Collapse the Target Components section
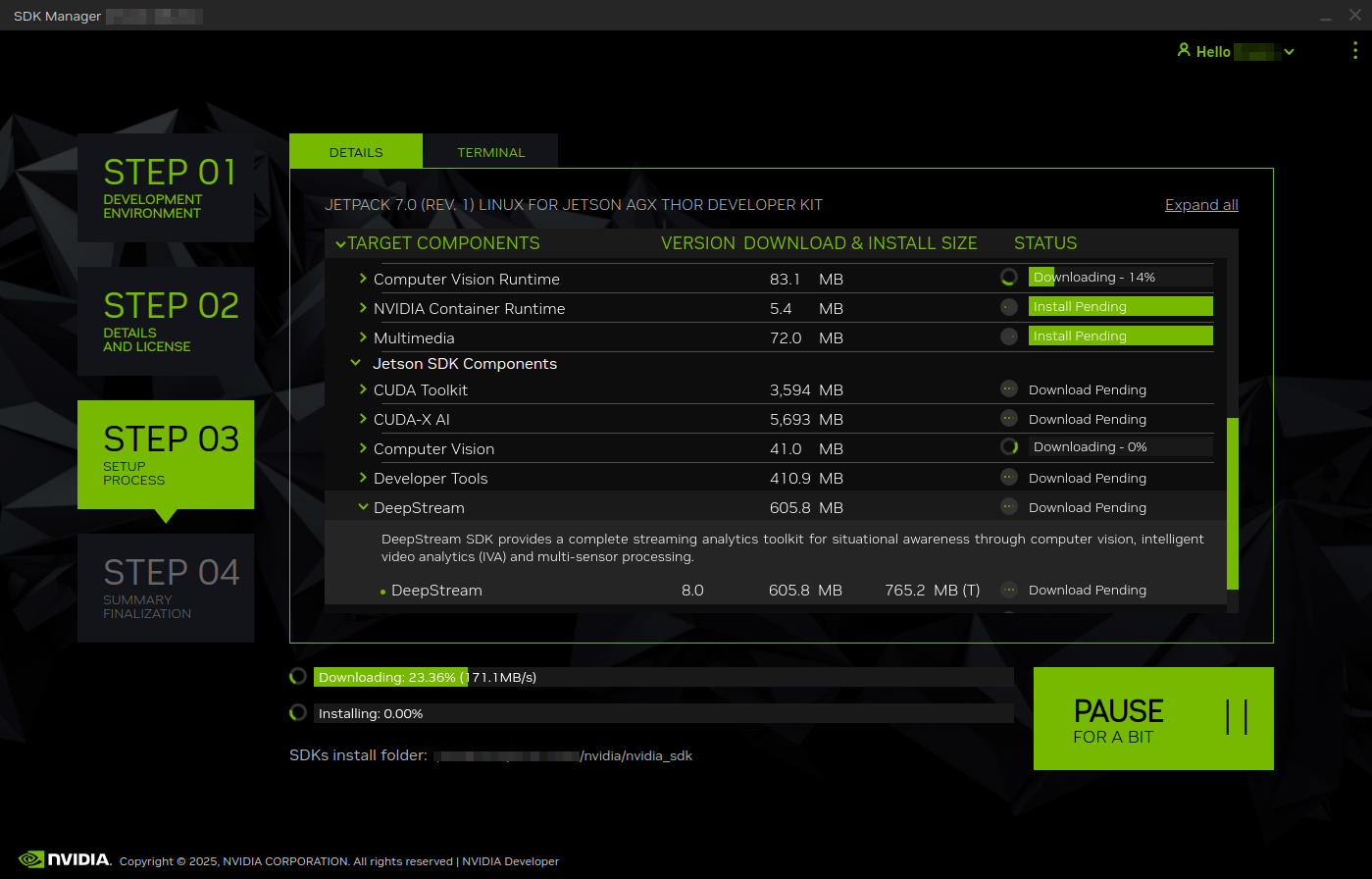The height and width of the screenshot is (879, 1372). click(x=340, y=242)
